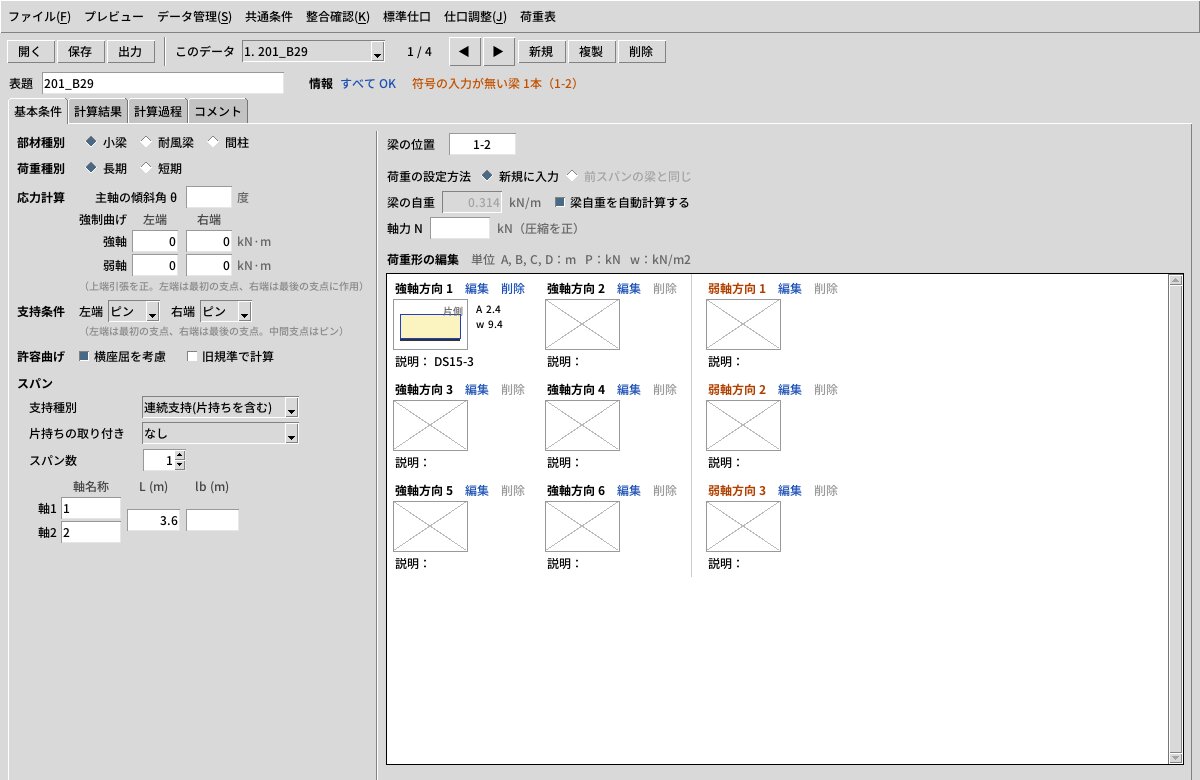This screenshot has width=1200, height=780.
Task: Switch to the 基本条件 tab
Action: [38, 111]
